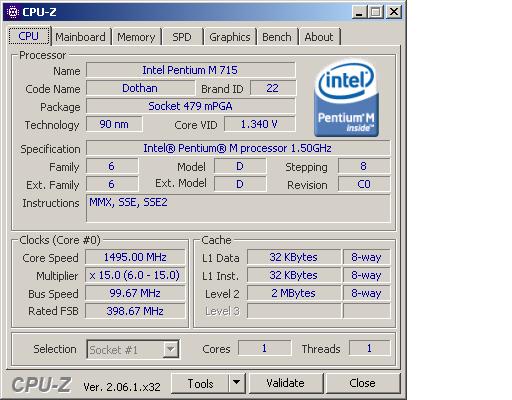Click the Clocks (Core #0) group label

point(60,240)
